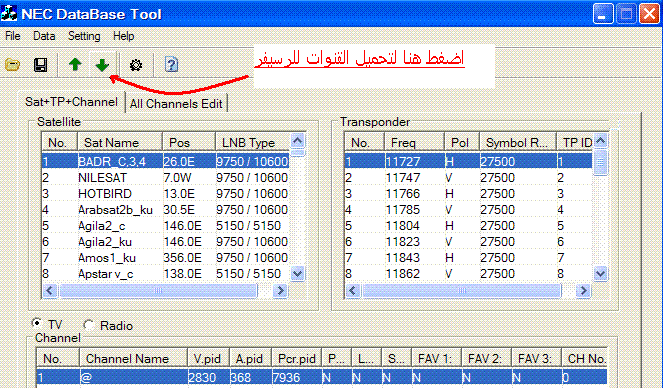Select transponder with frequency 11862
Image resolution: width=664 pixels, height=390 pixels.
pos(468,274)
